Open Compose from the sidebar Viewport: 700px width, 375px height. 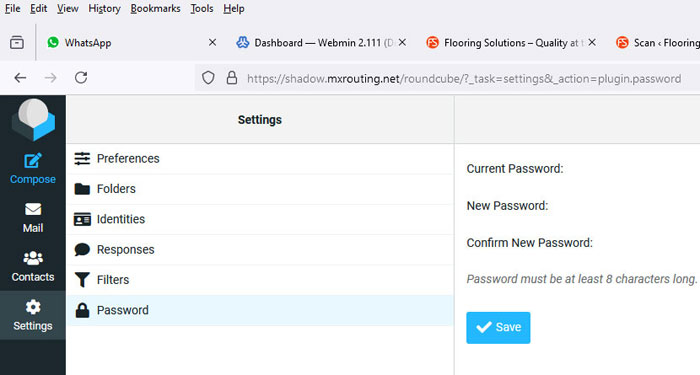(x=33, y=169)
